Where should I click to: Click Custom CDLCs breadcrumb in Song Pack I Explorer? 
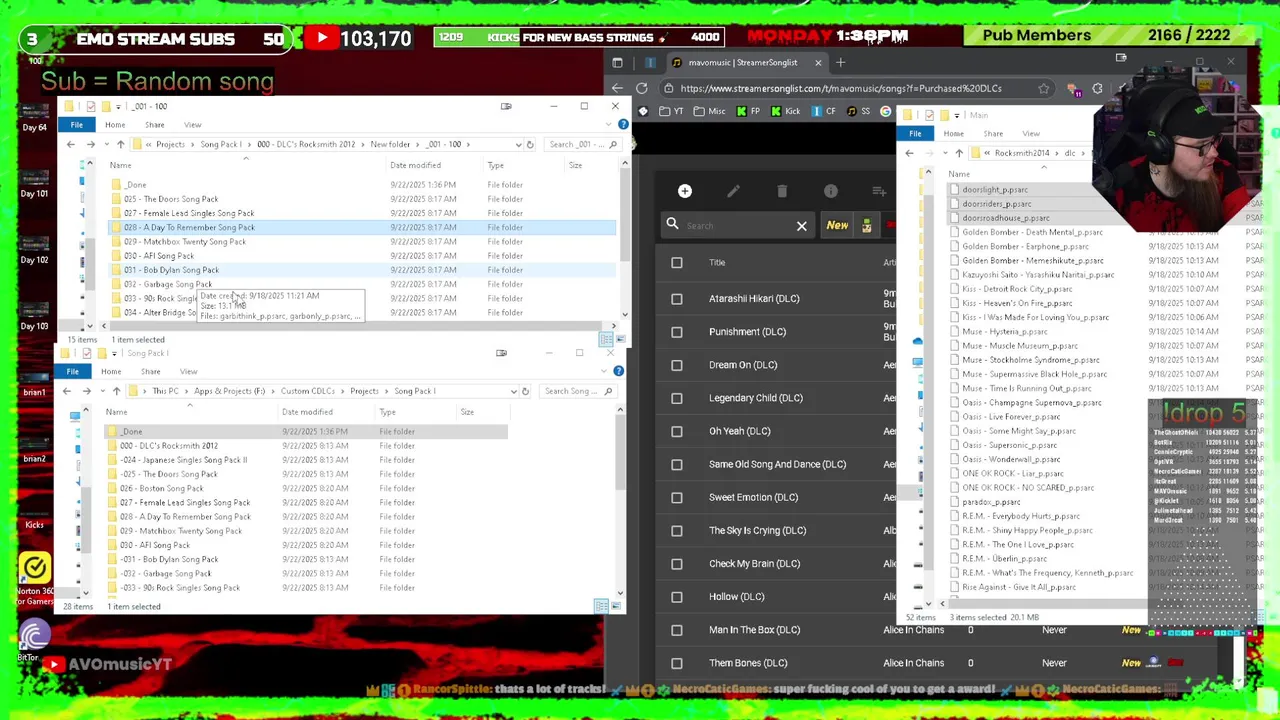coord(307,391)
